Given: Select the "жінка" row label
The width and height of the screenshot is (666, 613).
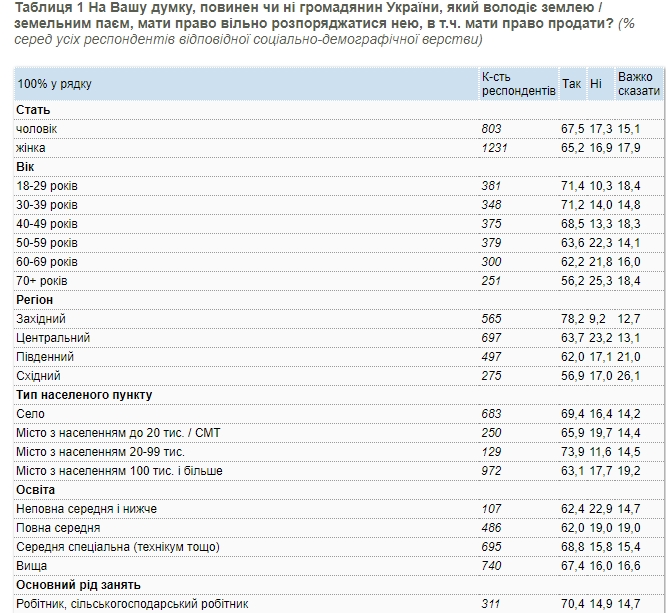Looking at the screenshot, I should tap(31, 148).
